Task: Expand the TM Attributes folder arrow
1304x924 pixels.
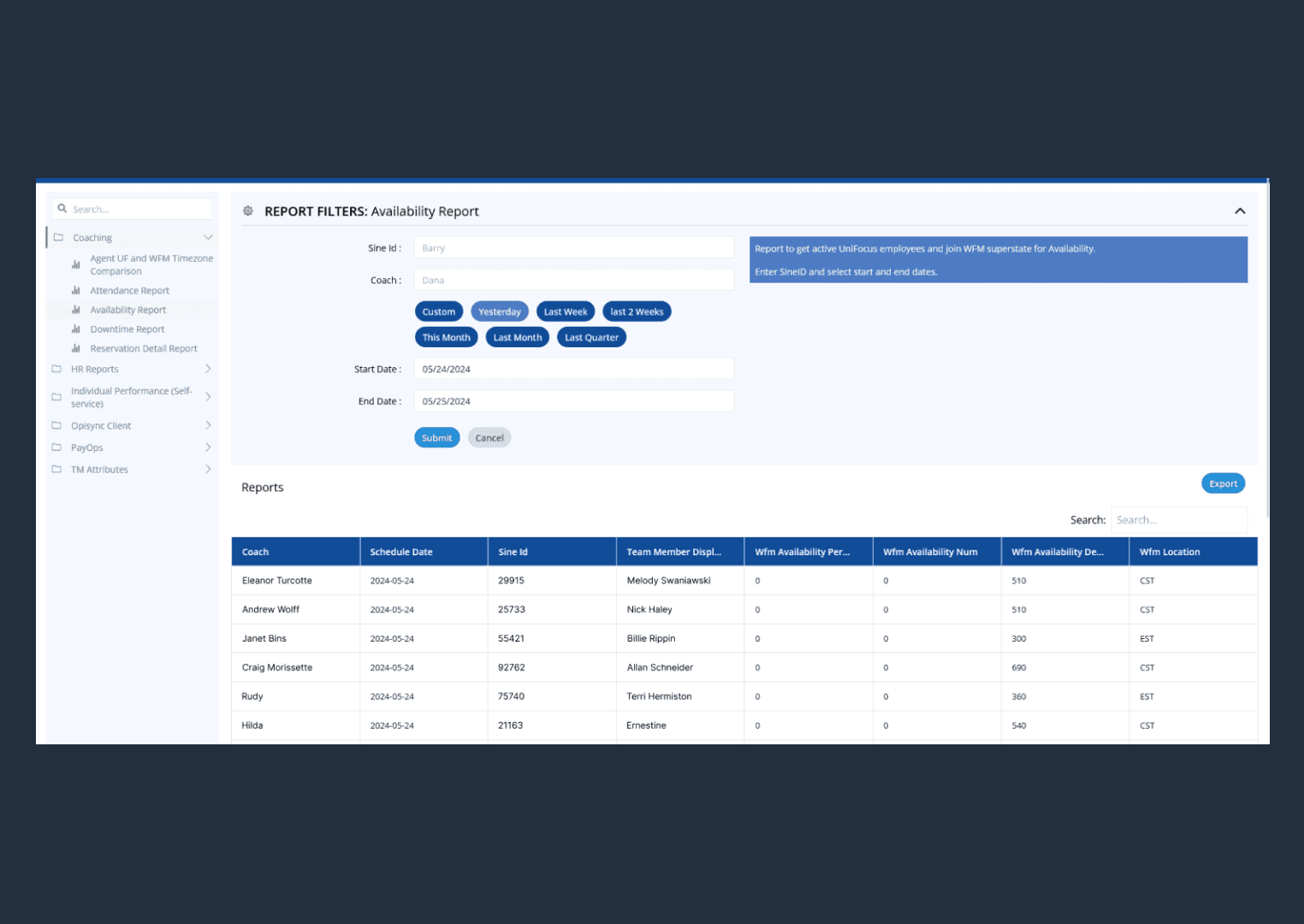Action: [x=208, y=469]
